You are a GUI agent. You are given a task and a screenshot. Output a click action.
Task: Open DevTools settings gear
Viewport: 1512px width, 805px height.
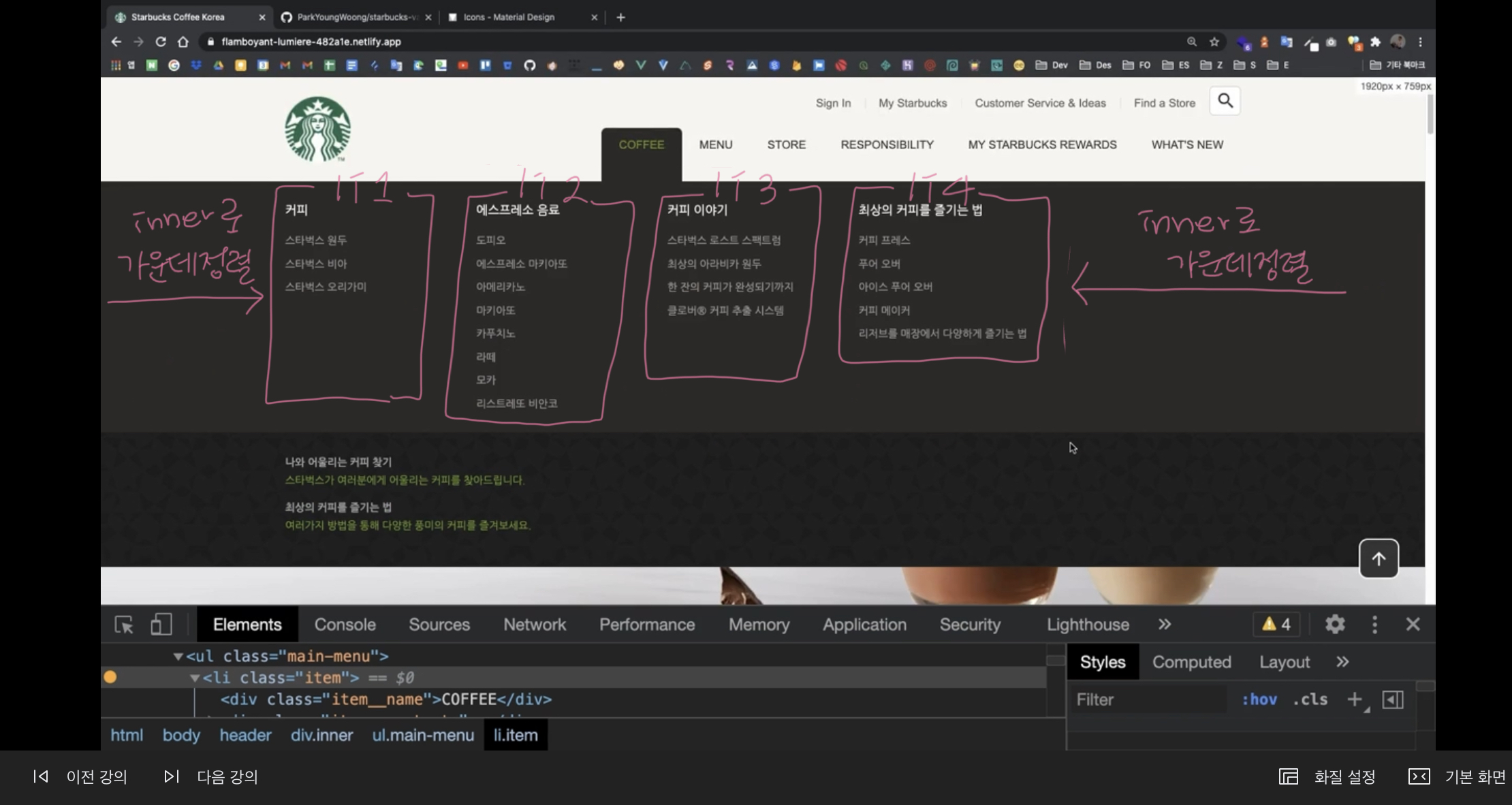click(x=1335, y=624)
